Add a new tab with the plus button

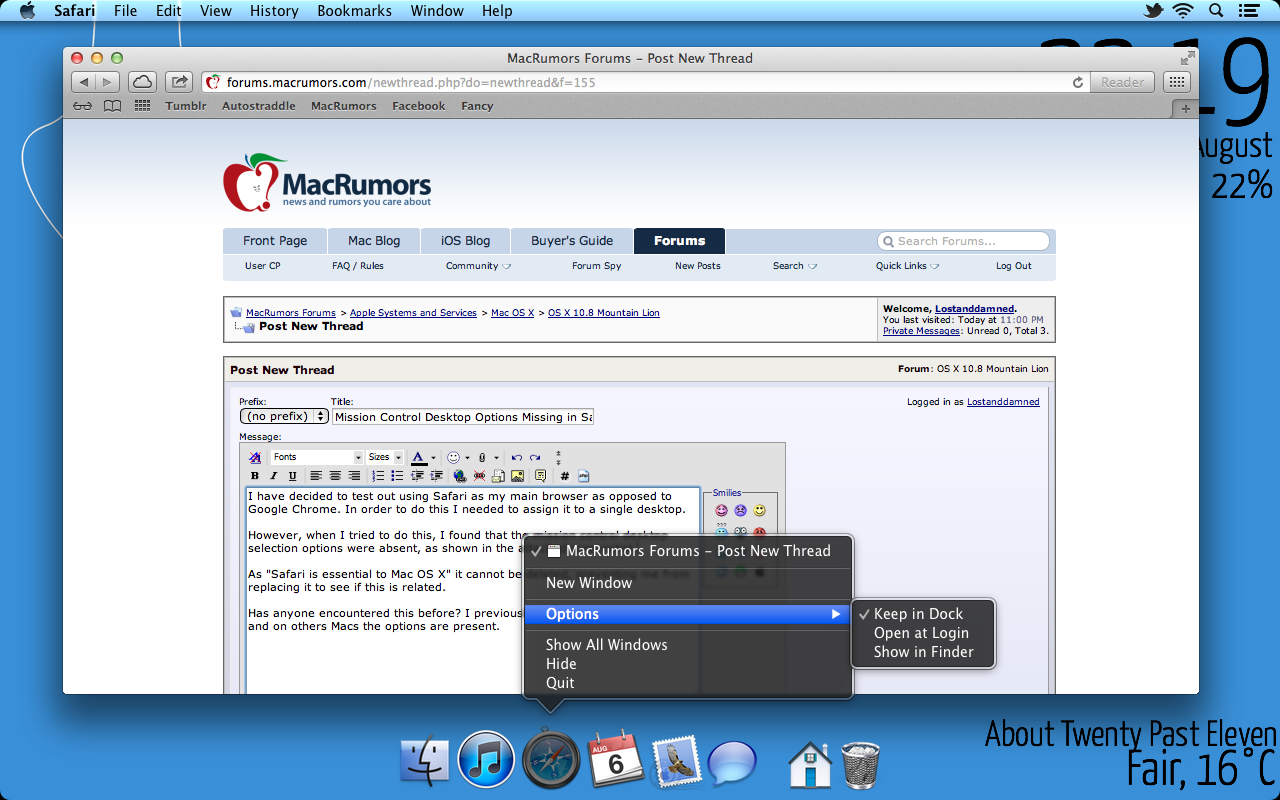(x=1186, y=108)
